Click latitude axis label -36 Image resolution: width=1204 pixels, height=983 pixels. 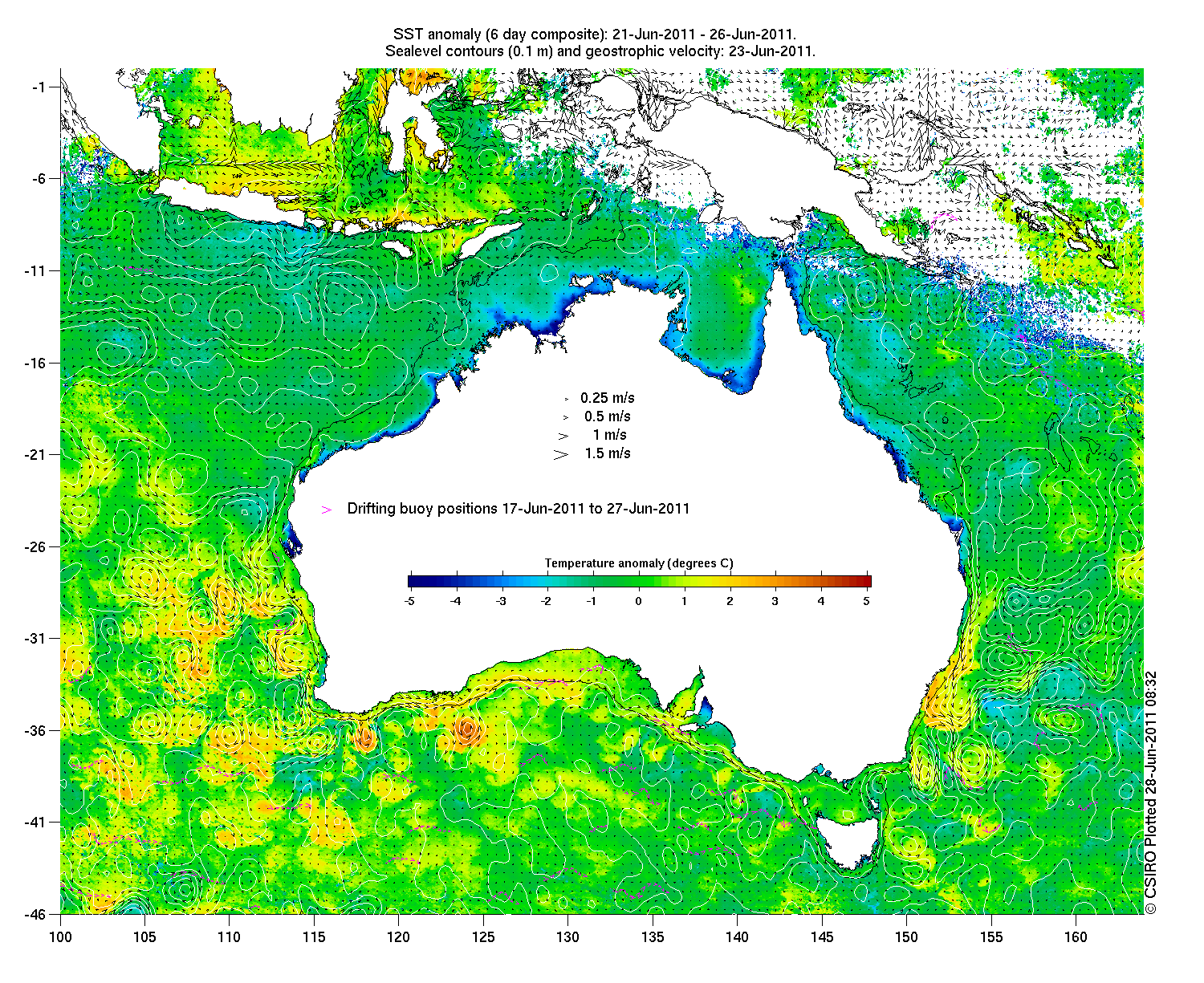click(x=37, y=731)
